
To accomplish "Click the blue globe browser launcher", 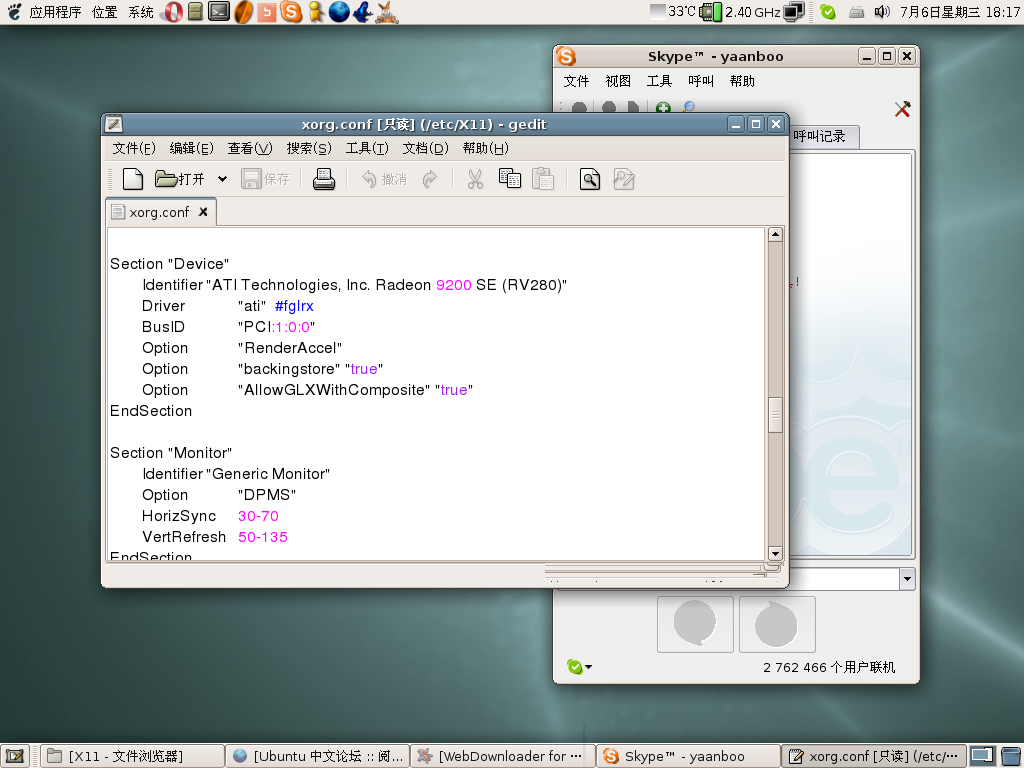I will pyautogui.click(x=339, y=12).
